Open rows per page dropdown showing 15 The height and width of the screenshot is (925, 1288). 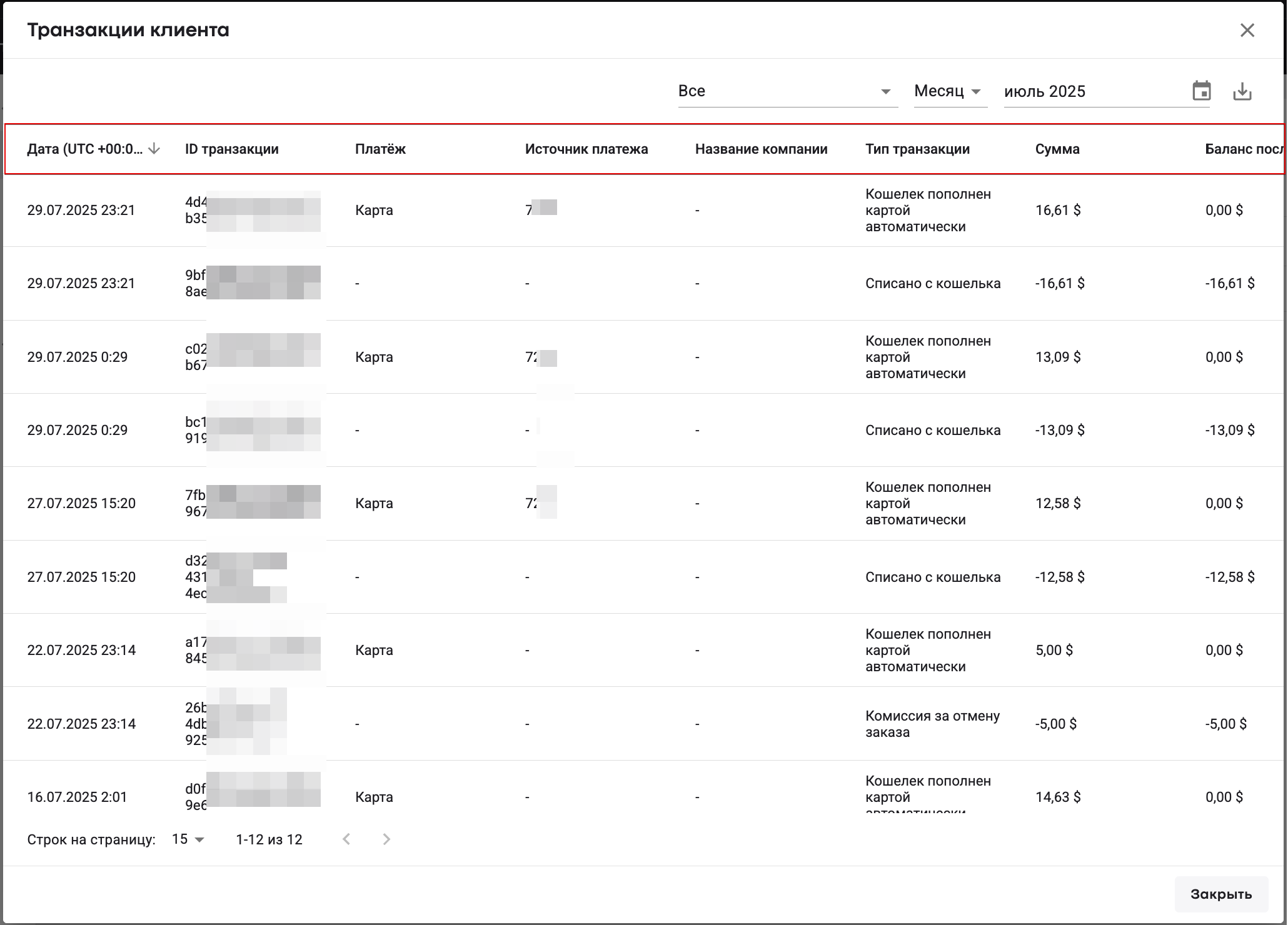[188, 839]
